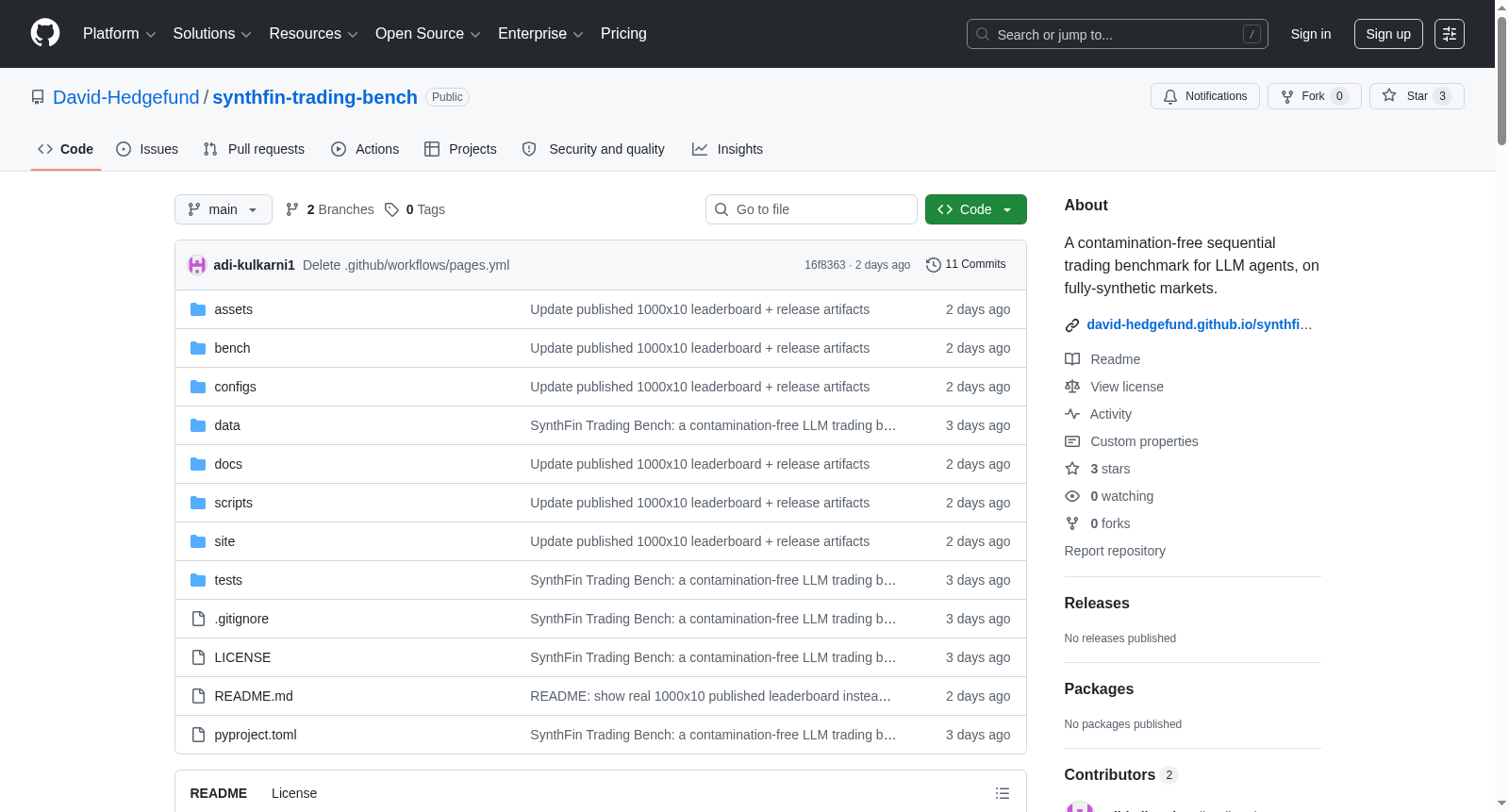1509x812 pixels.
Task: Open the David-Hedgefund owner link
Action: (126, 97)
